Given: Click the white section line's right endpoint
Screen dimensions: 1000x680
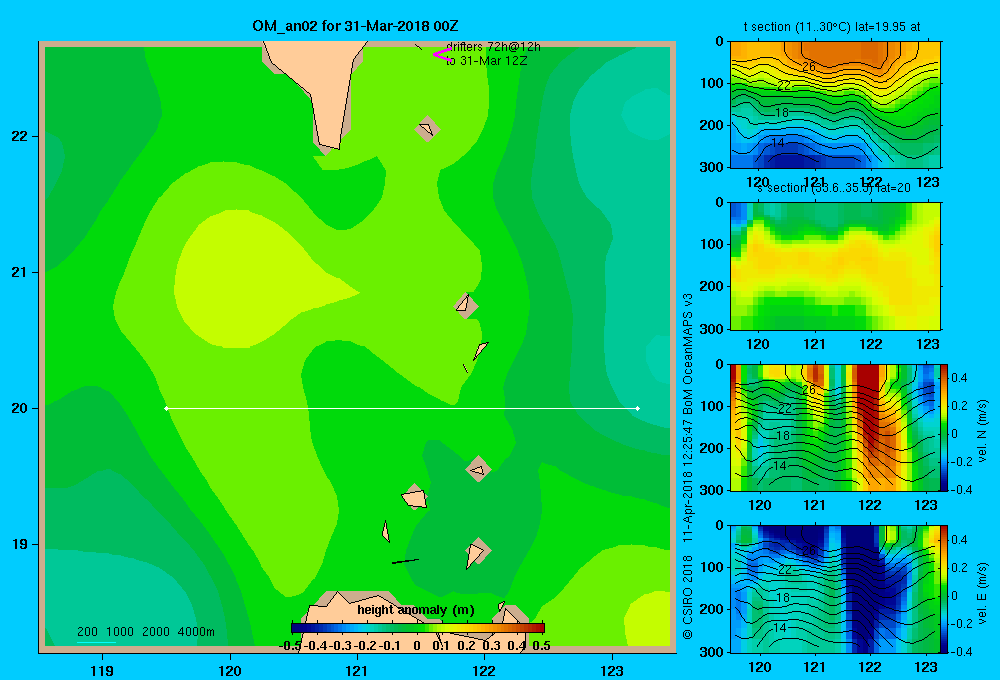Looking at the screenshot, I should (638, 408).
